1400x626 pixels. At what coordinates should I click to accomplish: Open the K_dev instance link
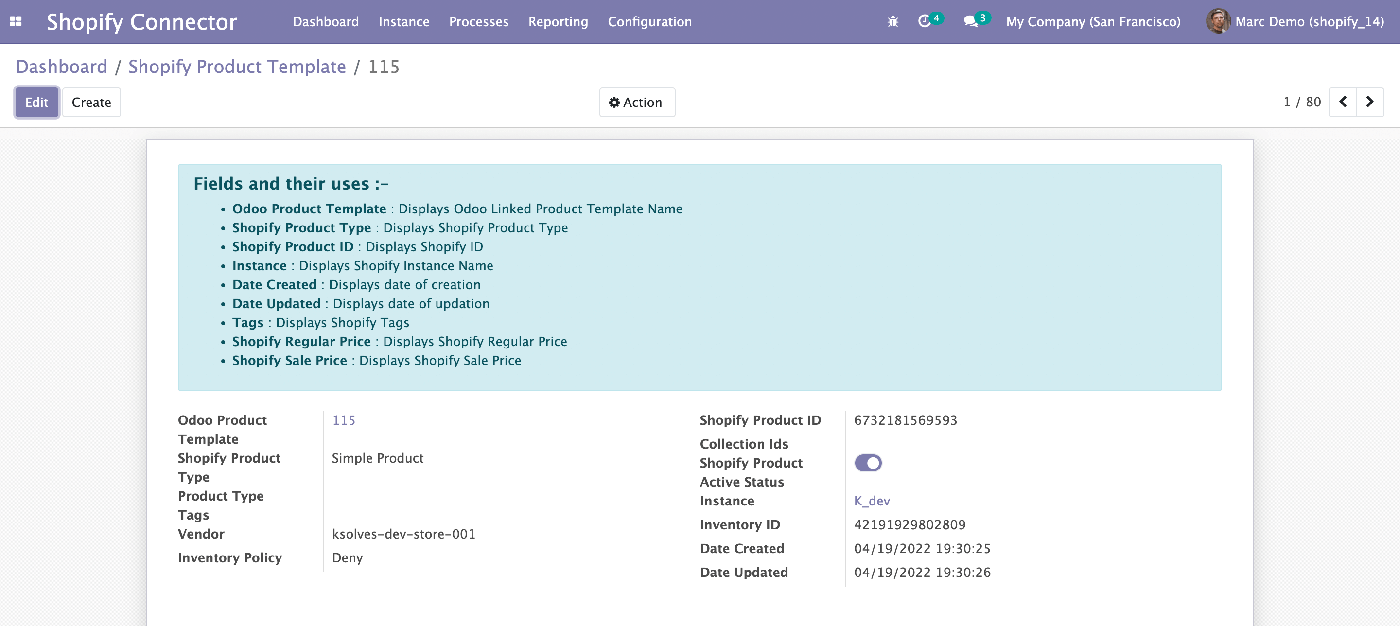(x=872, y=501)
